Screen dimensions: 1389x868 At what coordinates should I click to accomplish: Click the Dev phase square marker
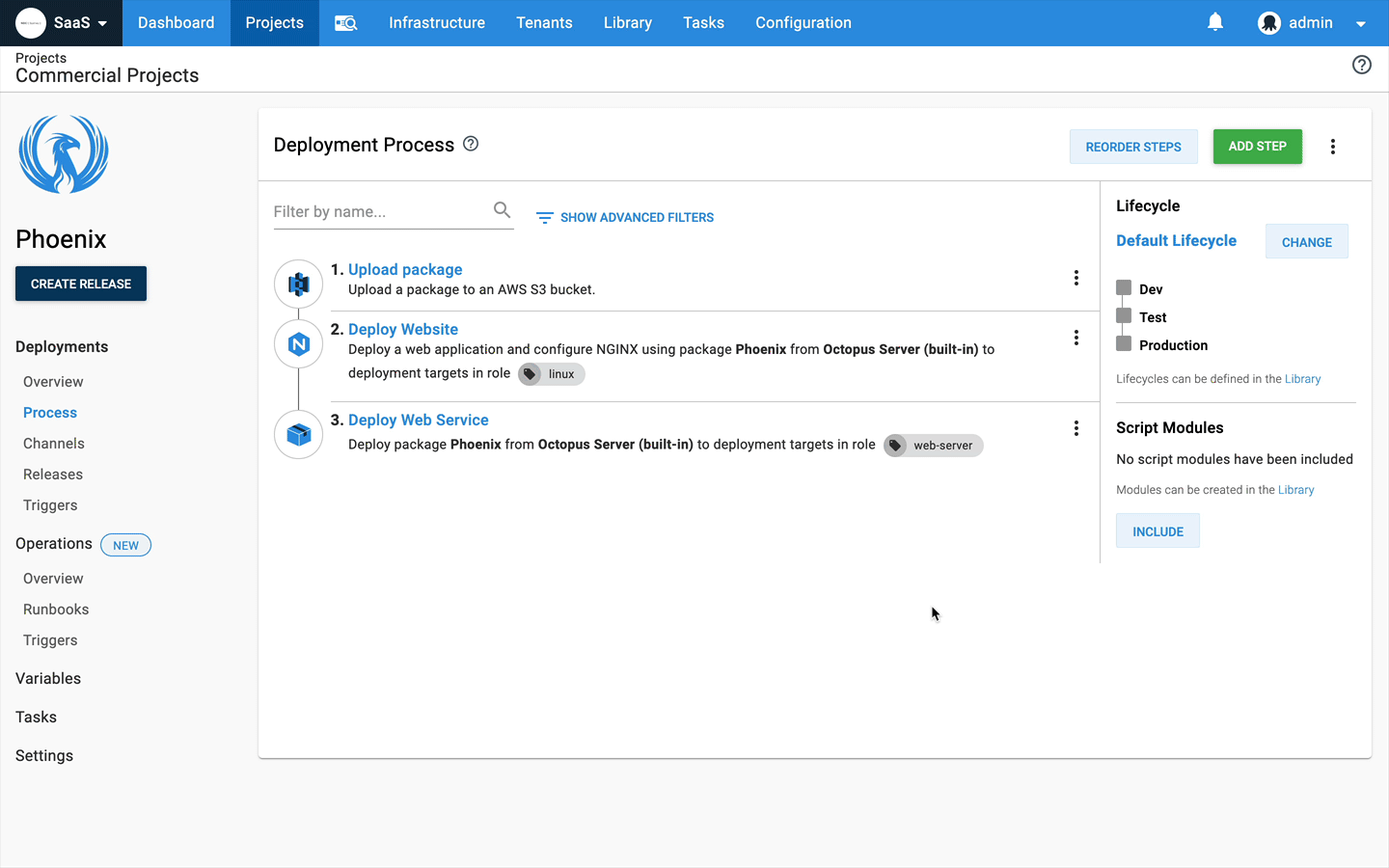coord(1124,287)
